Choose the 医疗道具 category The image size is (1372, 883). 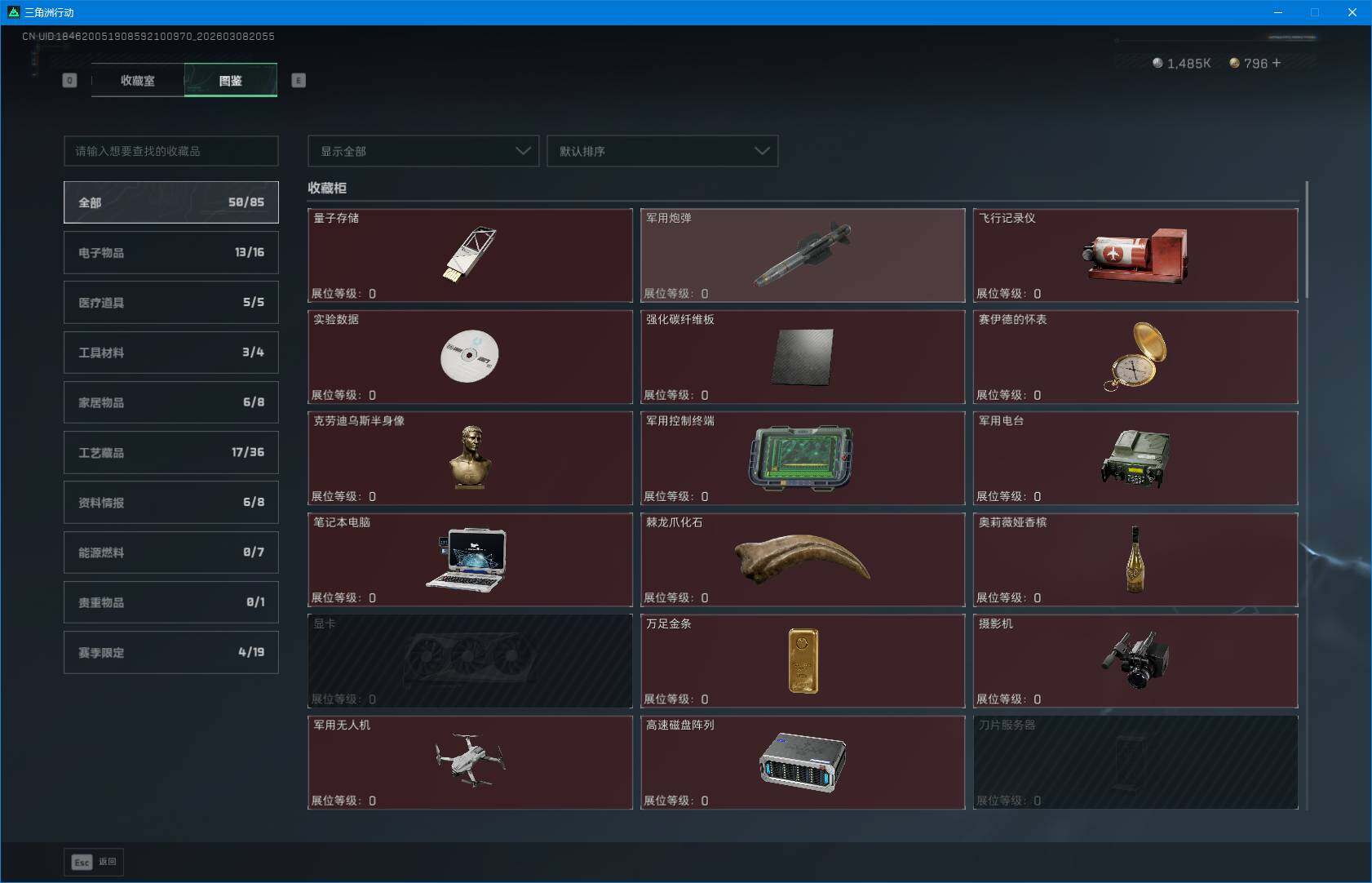[171, 302]
